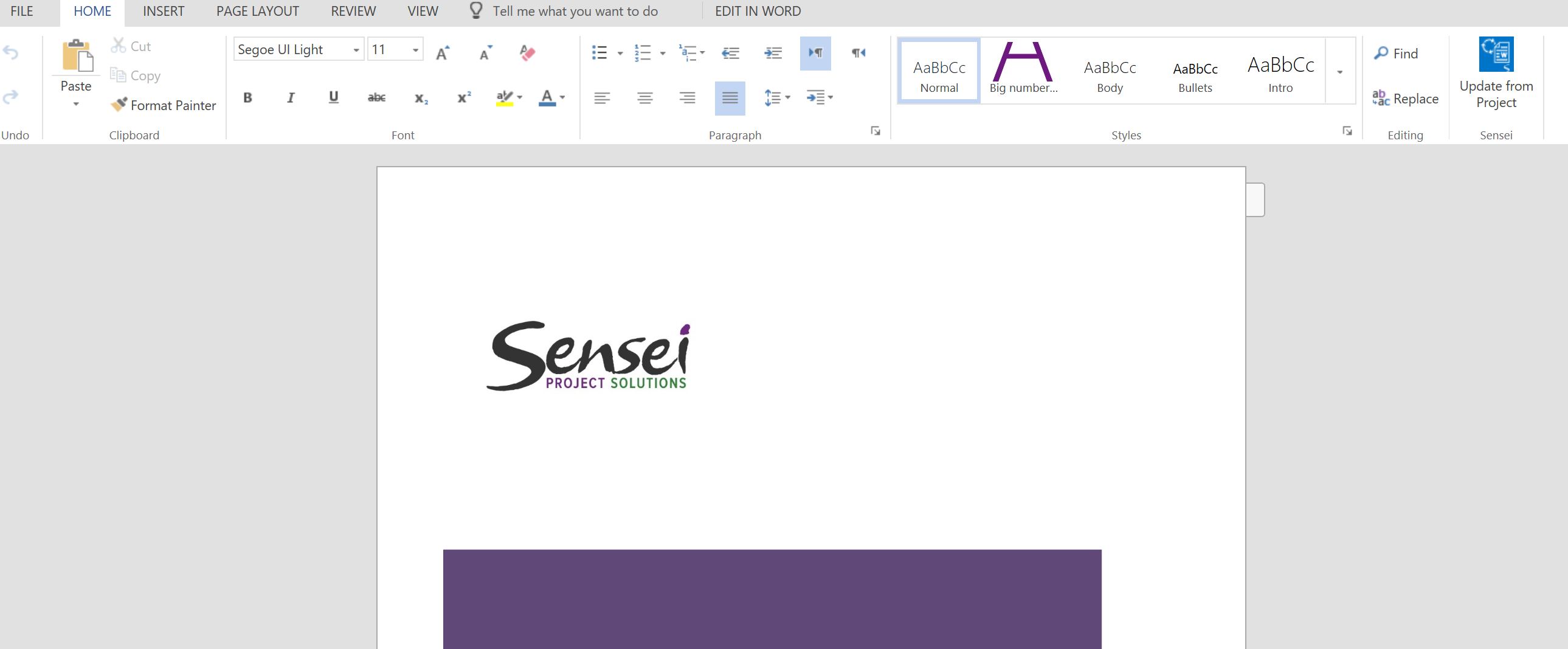Click the purple banner in document
The image size is (1568, 649).
[772, 599]
